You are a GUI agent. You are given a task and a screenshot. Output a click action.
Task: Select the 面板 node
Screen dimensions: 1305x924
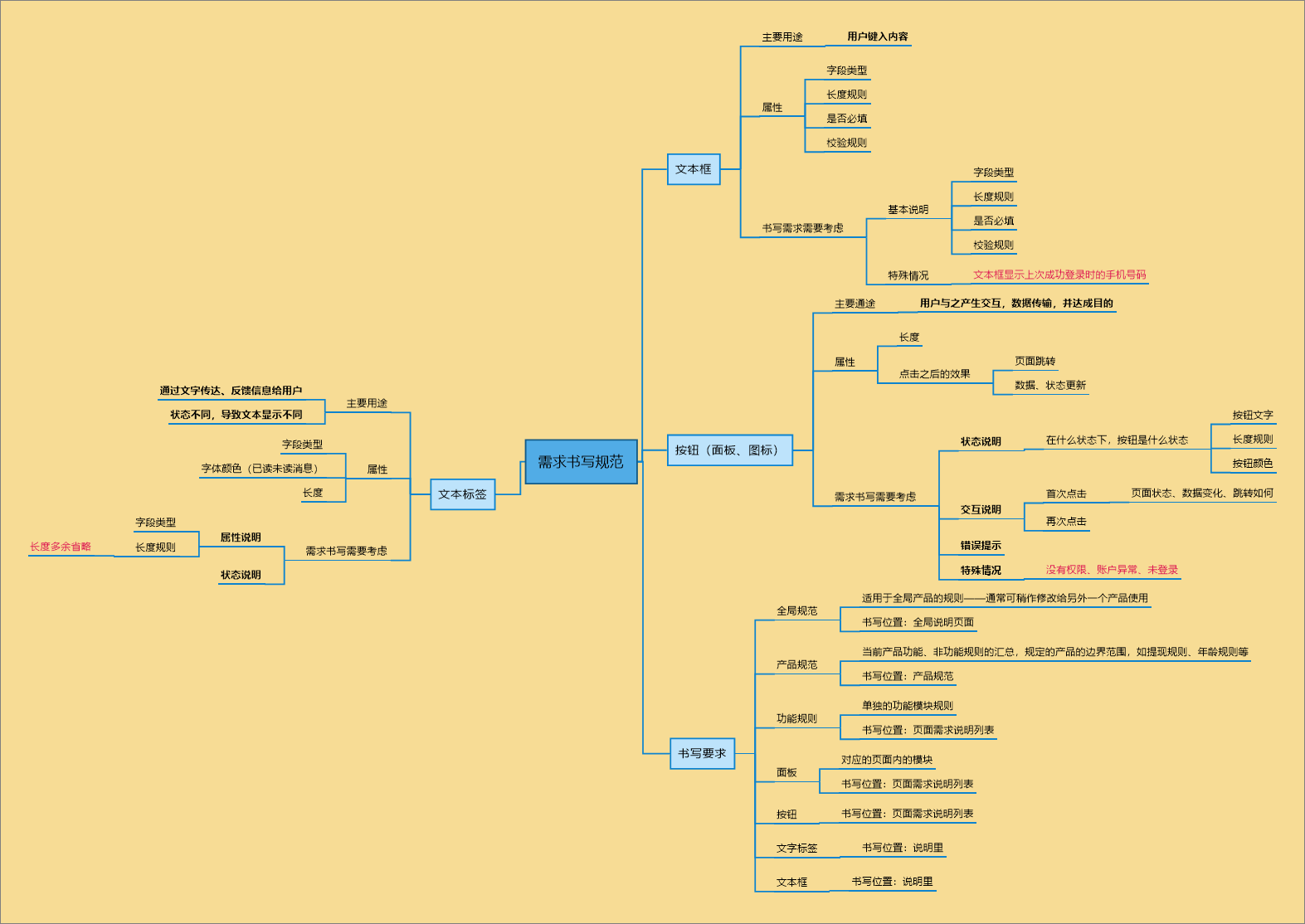coord(786,773)
